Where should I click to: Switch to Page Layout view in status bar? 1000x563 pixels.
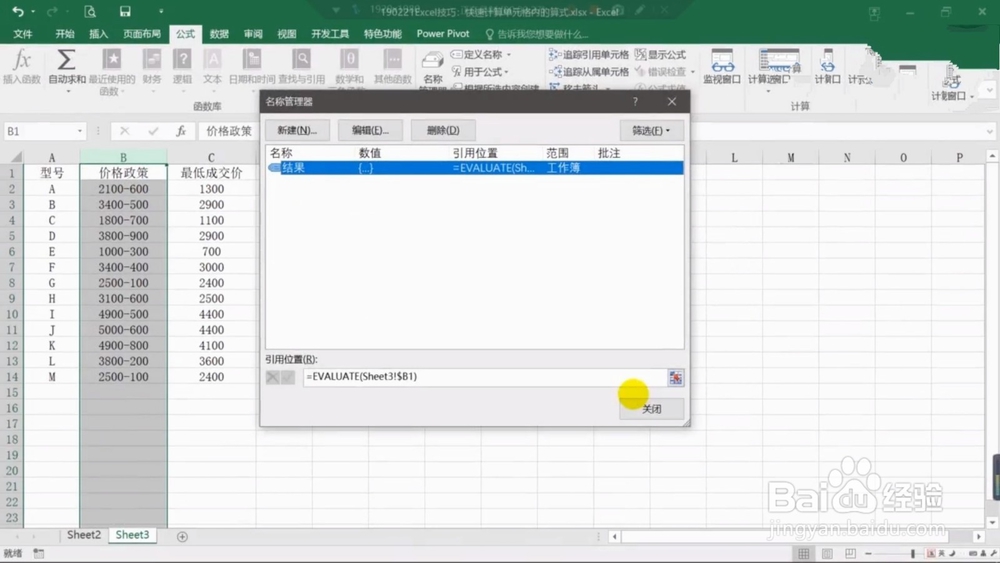click(827, 553)
